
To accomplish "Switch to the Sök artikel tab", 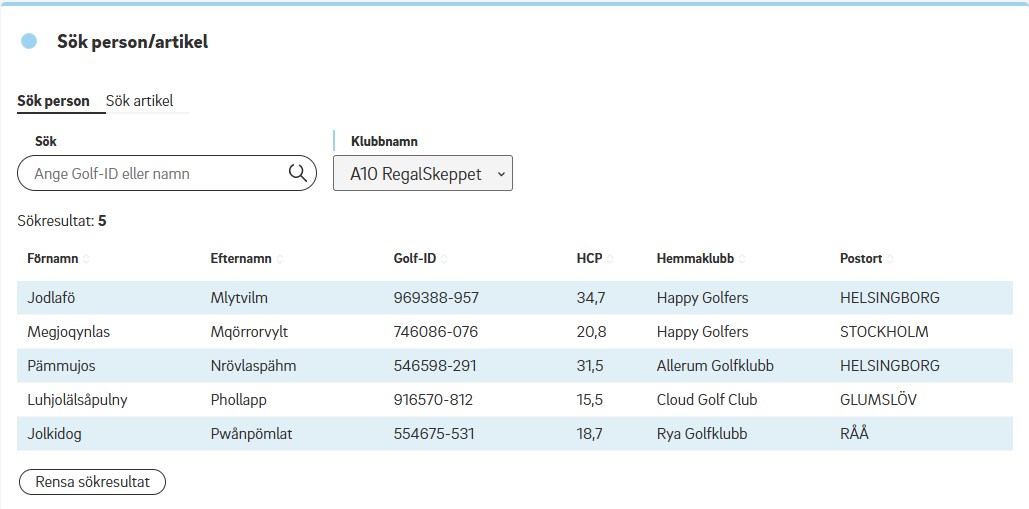I will pos(140,101).
